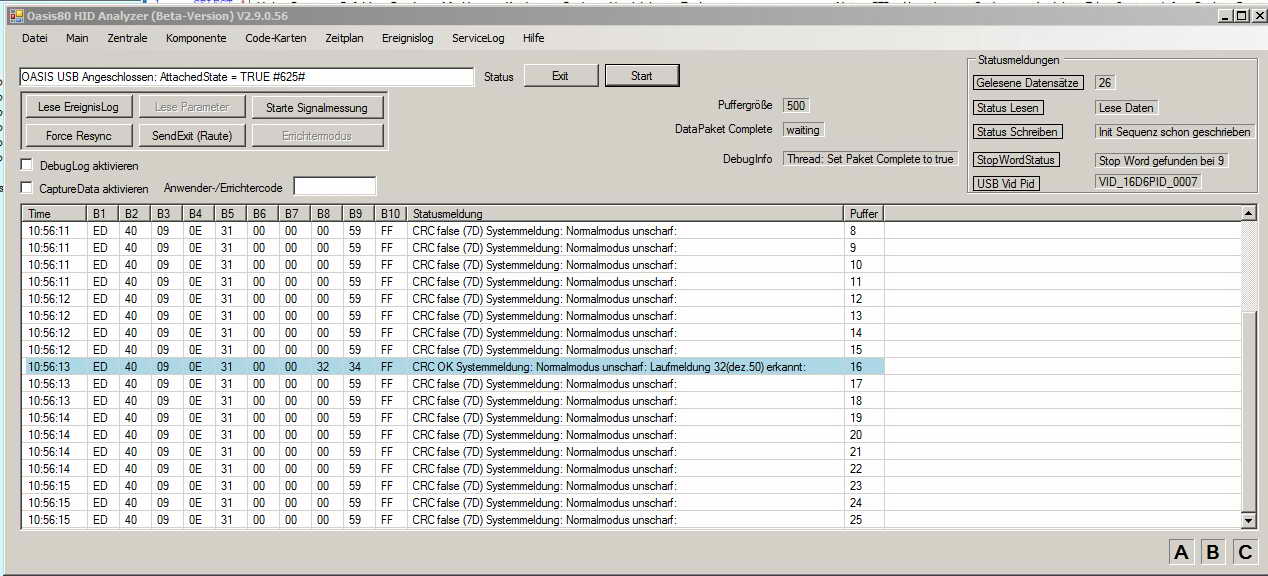Click the log list scrollbar down arrow

coord(1248,521)
